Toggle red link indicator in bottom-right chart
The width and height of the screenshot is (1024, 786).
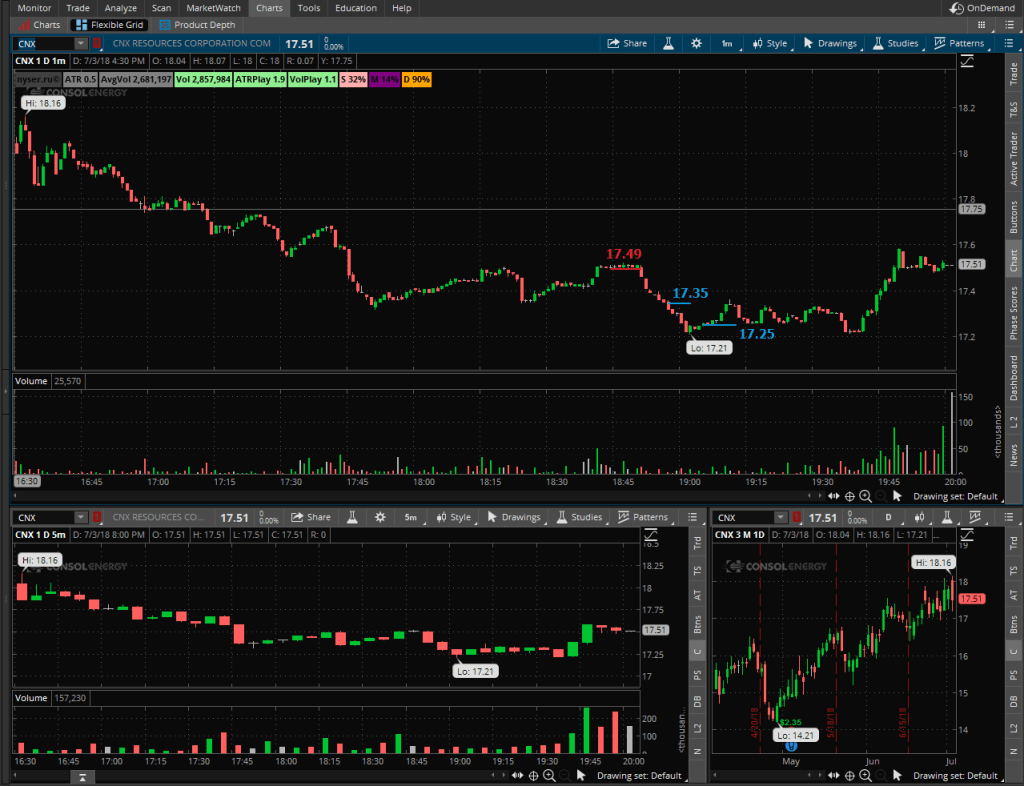797,518
